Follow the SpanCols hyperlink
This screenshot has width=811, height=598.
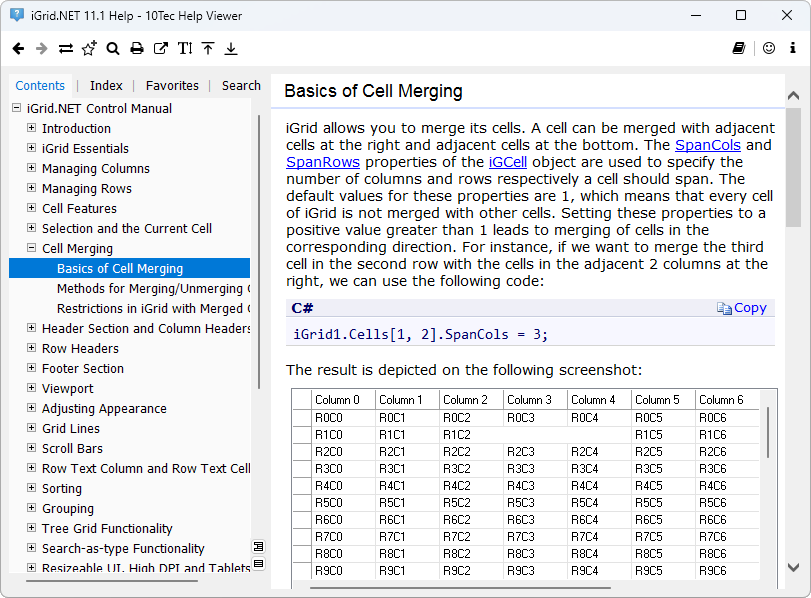coord(708,145)
